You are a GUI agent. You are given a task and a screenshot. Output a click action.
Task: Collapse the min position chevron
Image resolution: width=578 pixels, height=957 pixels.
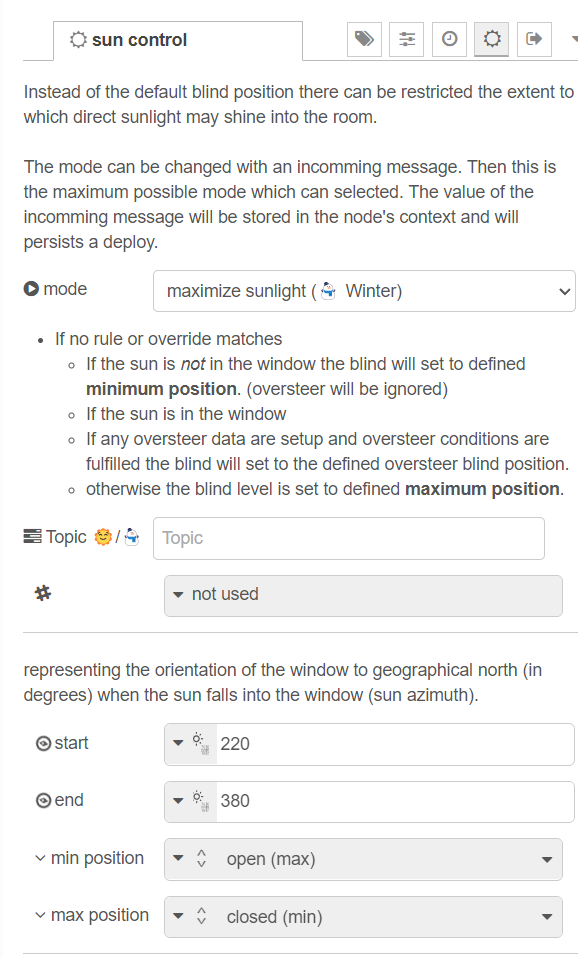[40, 858]
